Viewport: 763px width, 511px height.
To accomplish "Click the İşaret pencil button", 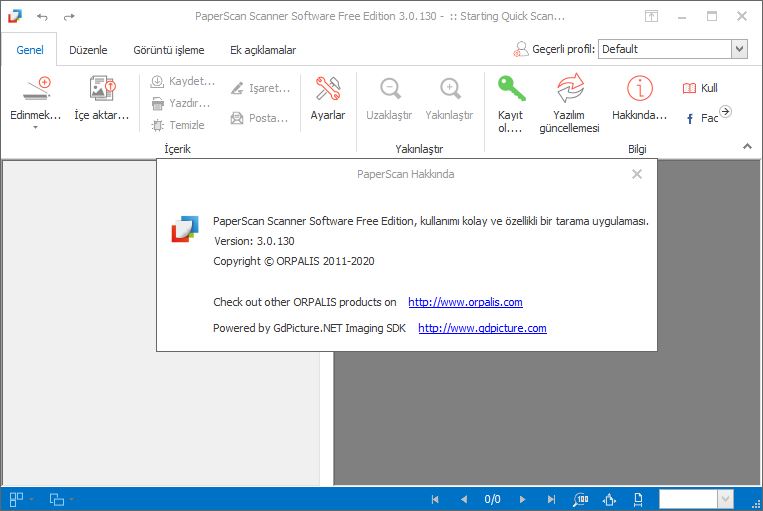I will [x=260, y=88].
